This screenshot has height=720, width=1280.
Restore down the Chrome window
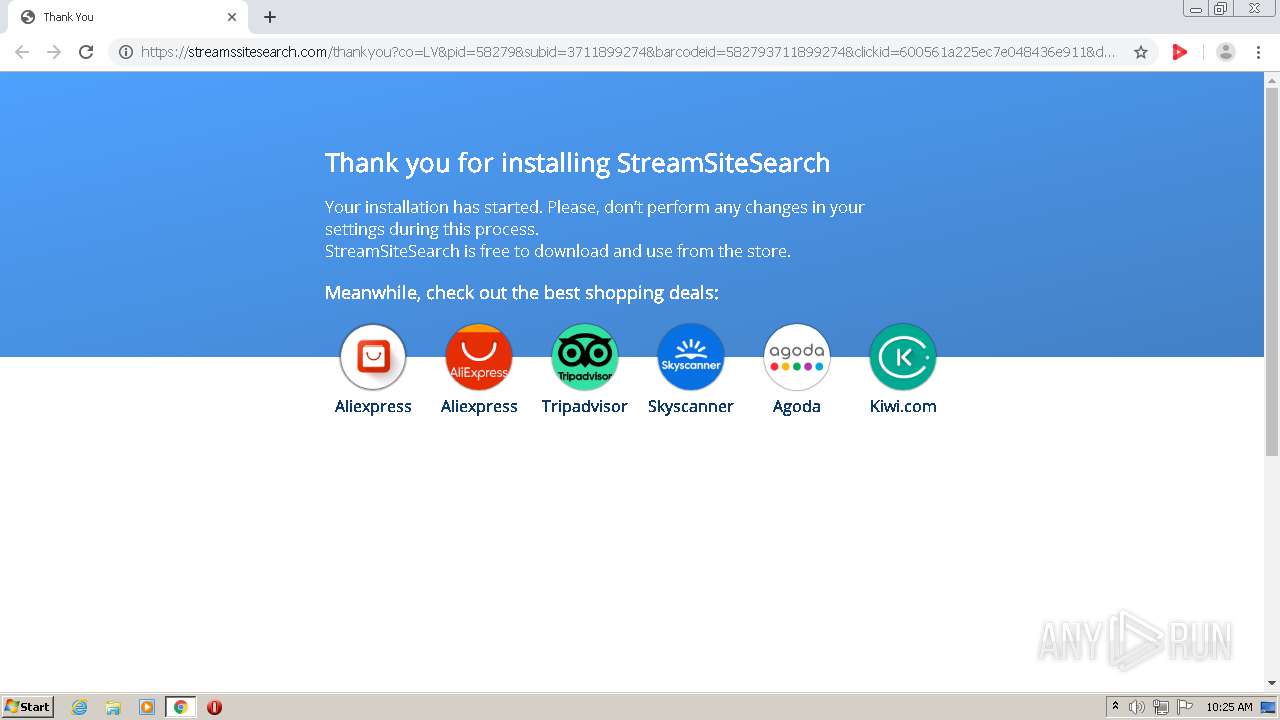pyautogui.click(x=1221, y=9)
